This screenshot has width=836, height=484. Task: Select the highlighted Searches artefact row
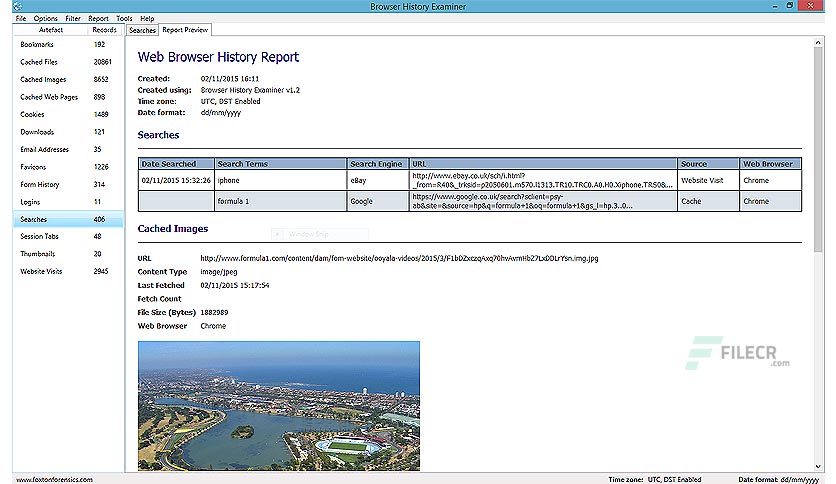(x=68, y=219)
